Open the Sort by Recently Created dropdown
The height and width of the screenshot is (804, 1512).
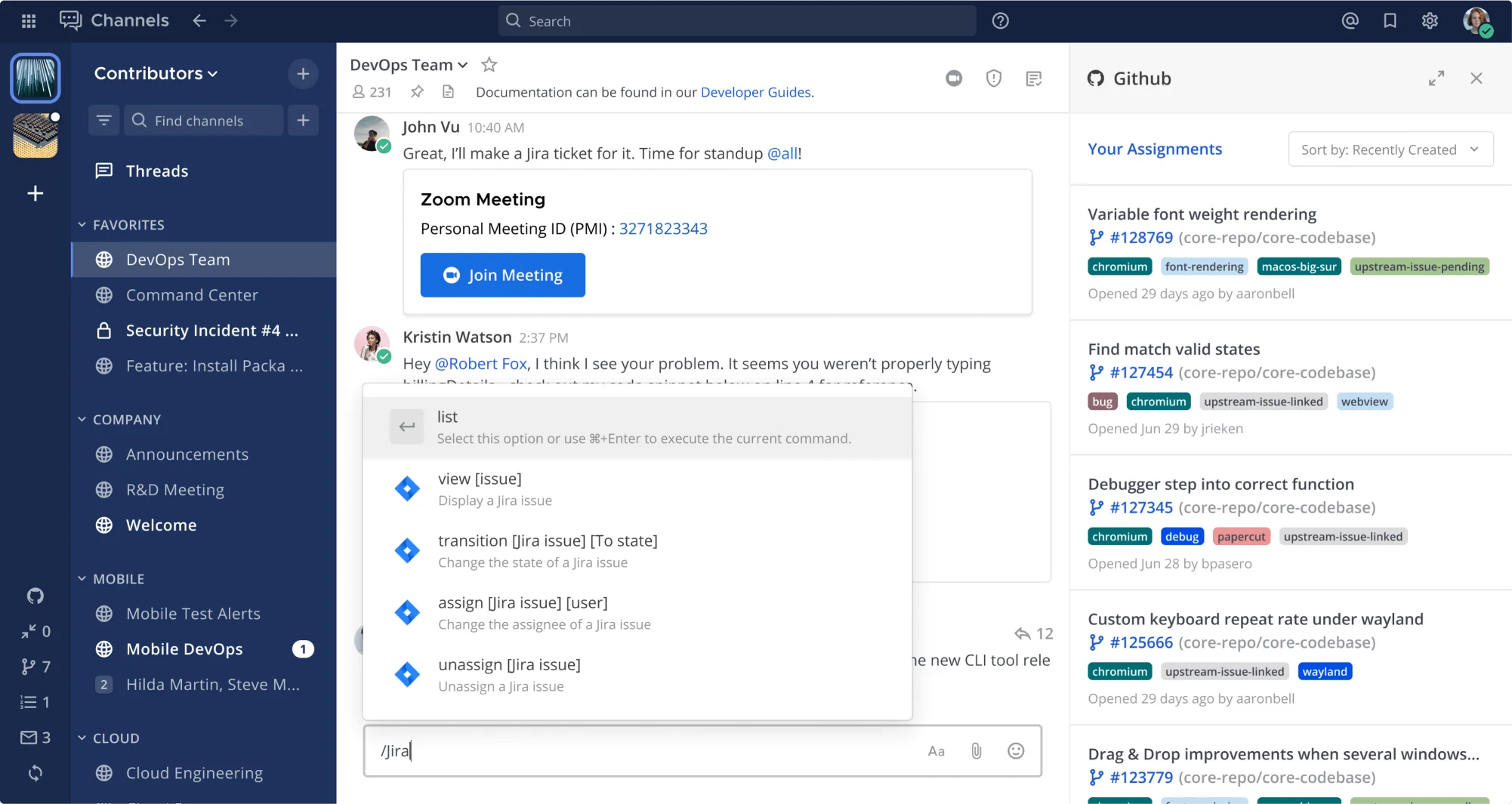(1390, 149)
